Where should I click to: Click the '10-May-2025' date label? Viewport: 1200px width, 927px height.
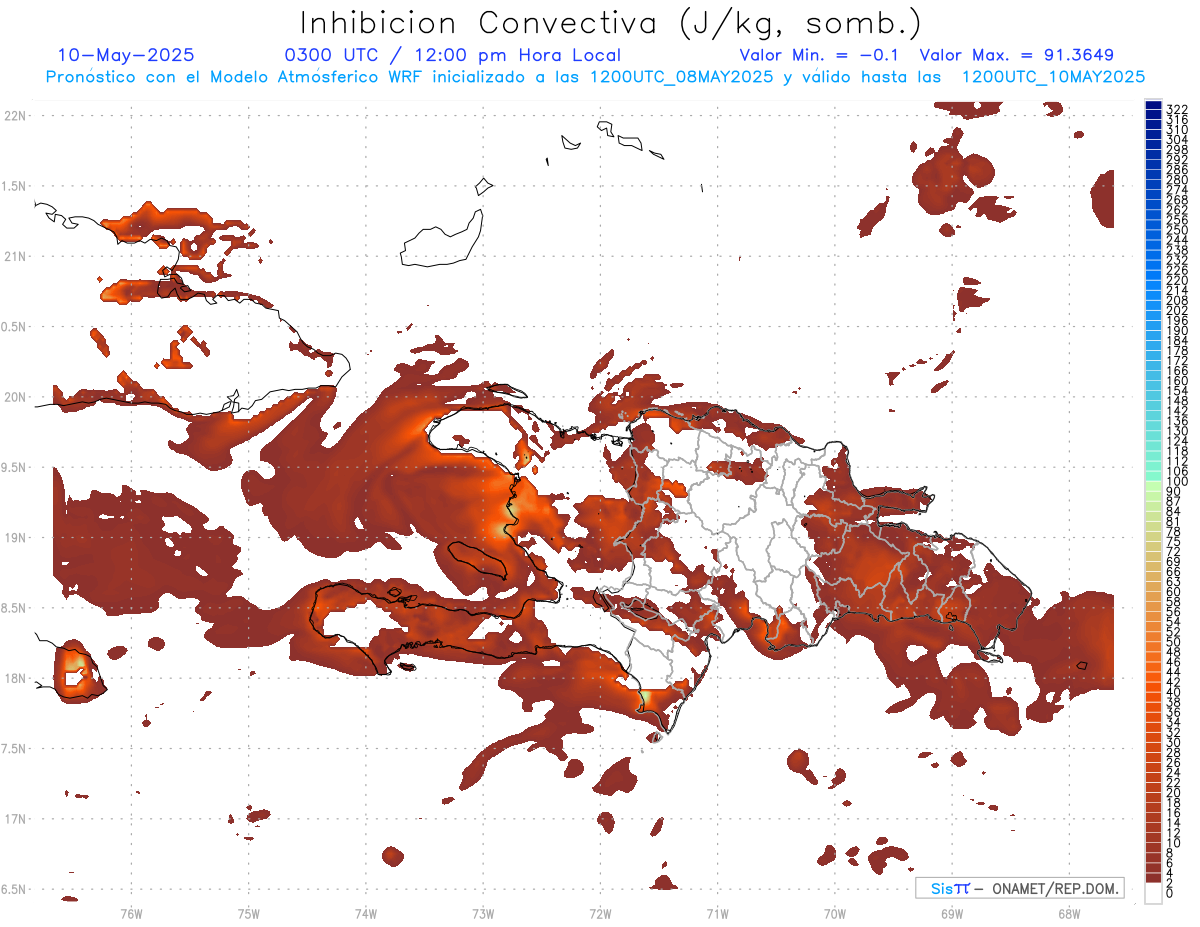coord(126,55)
